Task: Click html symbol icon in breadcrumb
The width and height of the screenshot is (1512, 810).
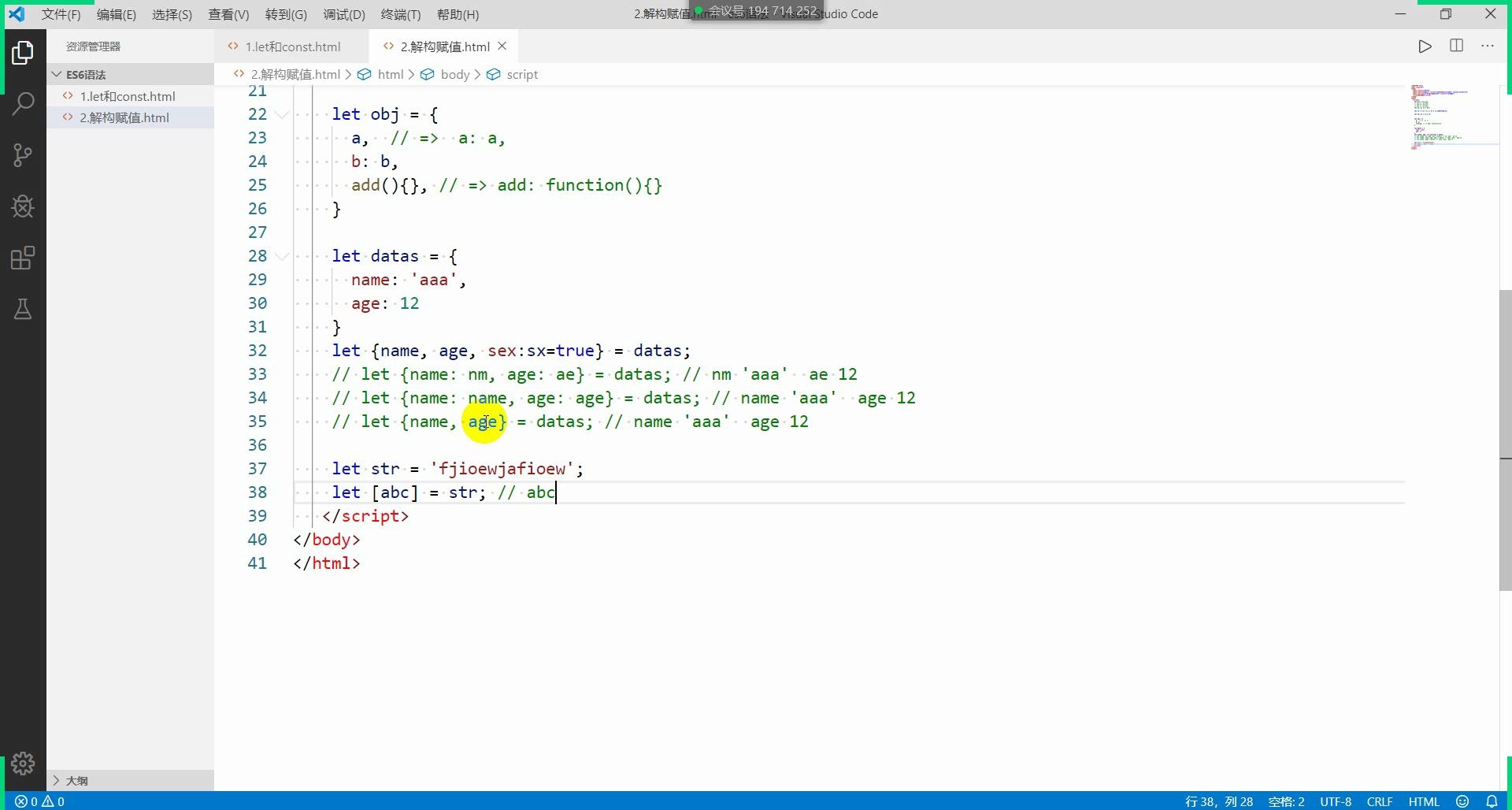Action: pos(365,74)
